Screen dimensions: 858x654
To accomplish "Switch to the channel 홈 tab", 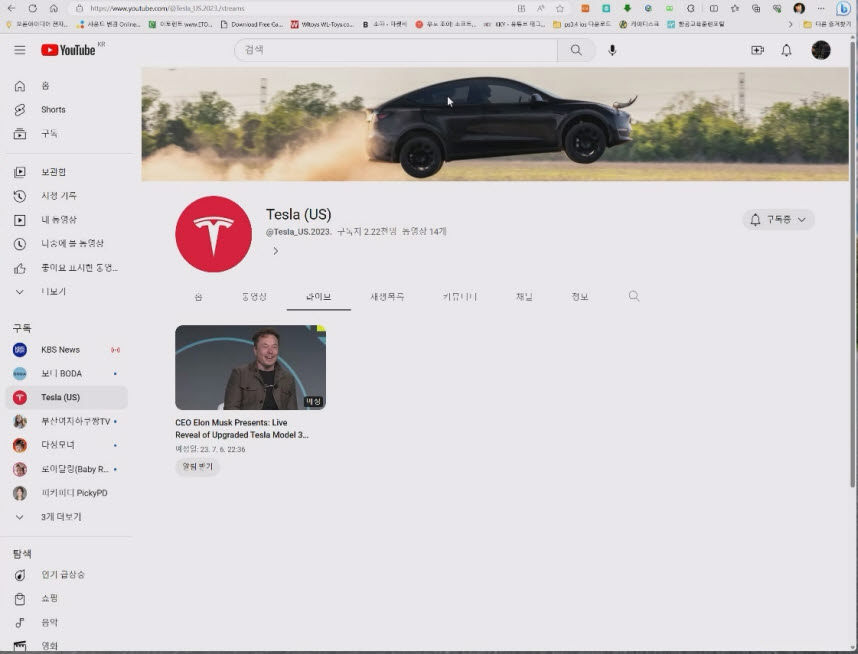I will tap(199, 297).
